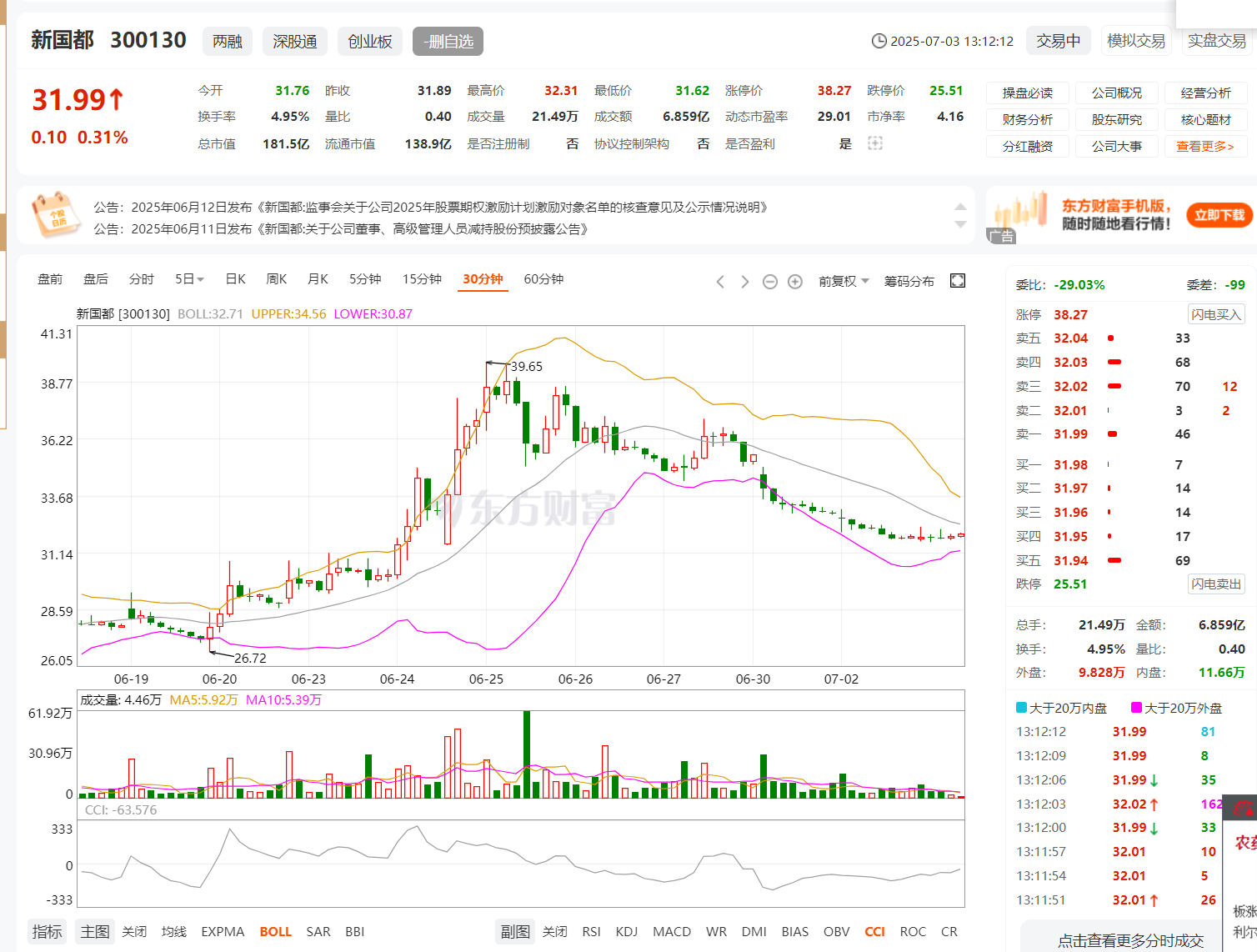Select BOLL main chart indicator

click(276, 932)
